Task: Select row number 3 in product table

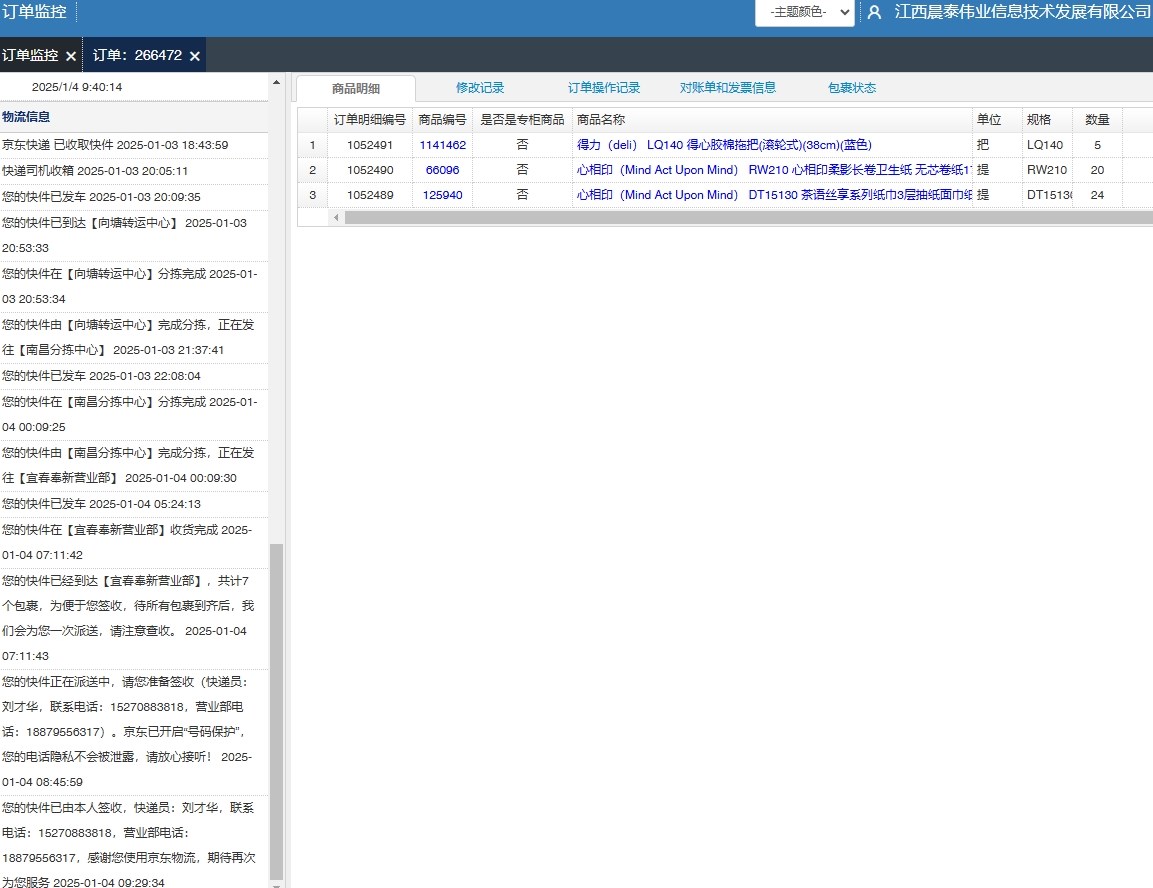Action: click(313, 195)
